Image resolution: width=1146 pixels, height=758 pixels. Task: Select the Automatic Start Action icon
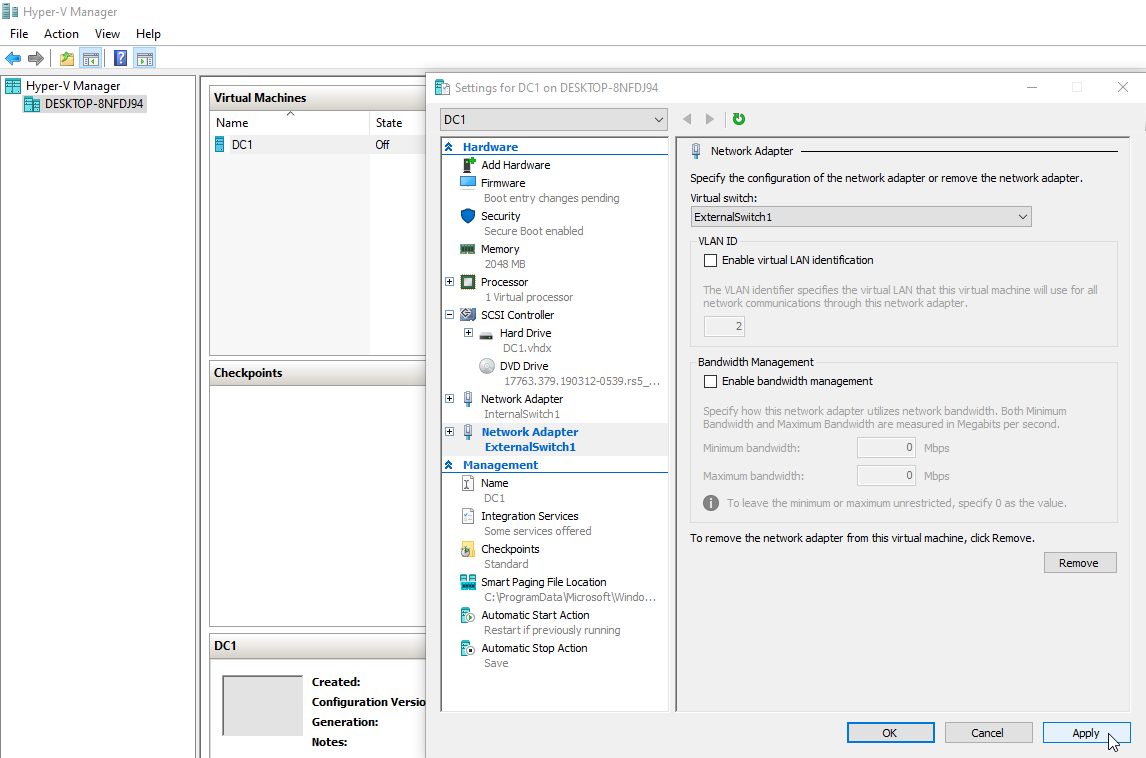(x=468, y=615)
